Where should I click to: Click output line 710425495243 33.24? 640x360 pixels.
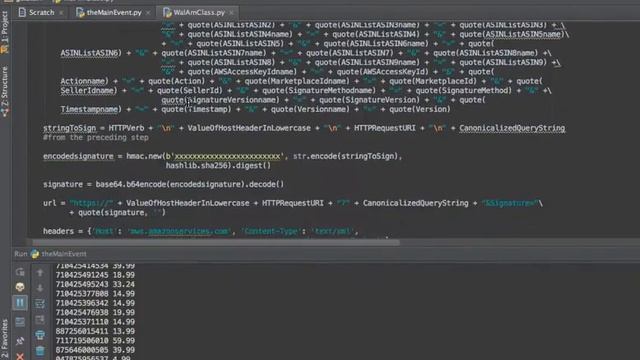95,284
